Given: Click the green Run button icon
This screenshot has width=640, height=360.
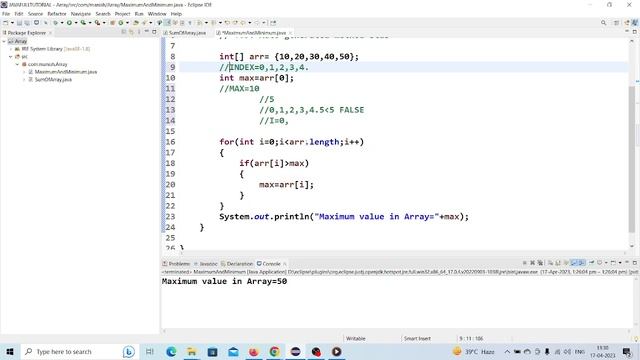Looking at the screenshot, I should tap(69, 23).
